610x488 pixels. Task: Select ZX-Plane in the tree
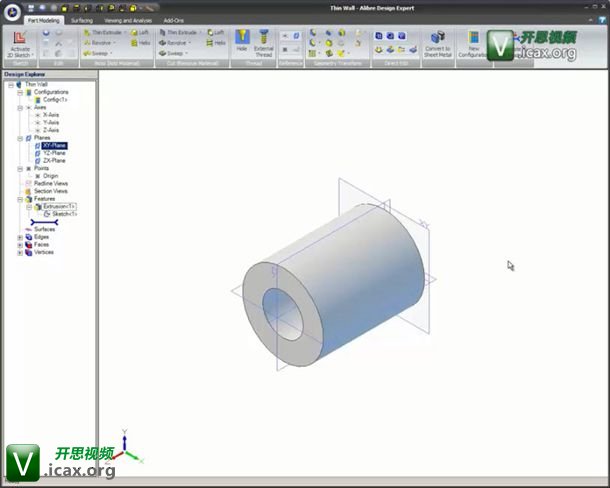54,161
